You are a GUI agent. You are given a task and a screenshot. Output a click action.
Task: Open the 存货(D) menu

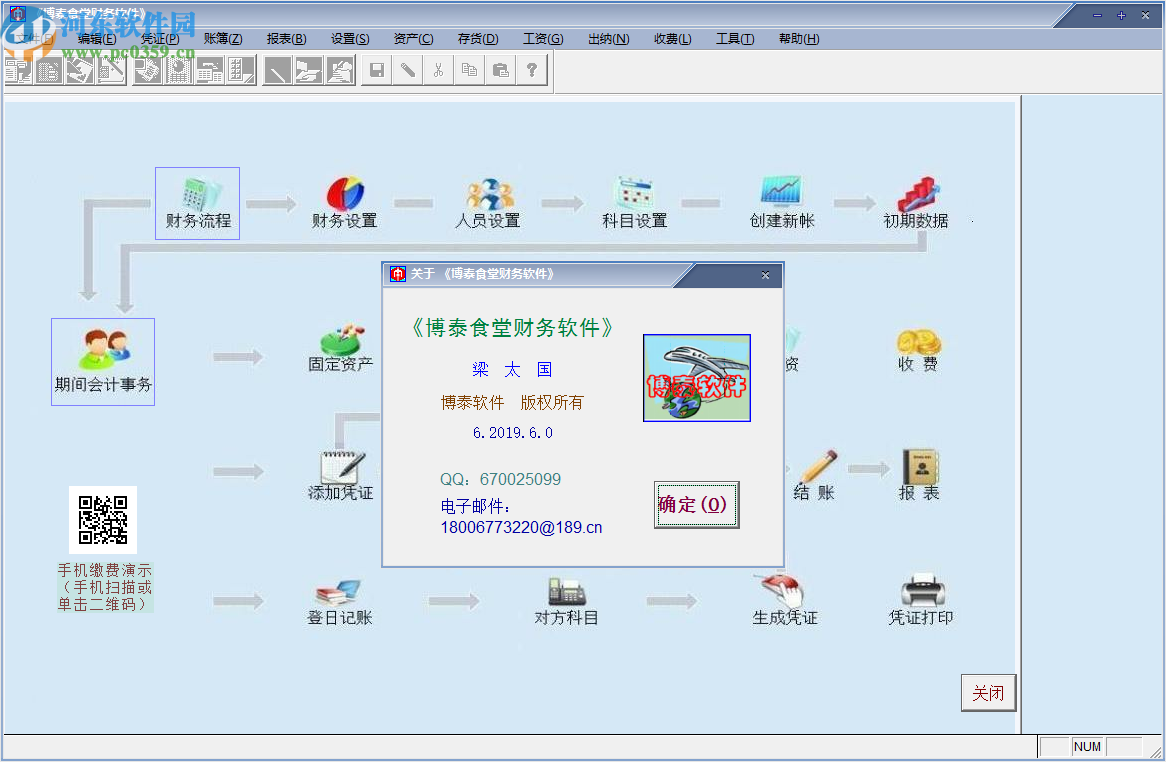coord(478,39)
